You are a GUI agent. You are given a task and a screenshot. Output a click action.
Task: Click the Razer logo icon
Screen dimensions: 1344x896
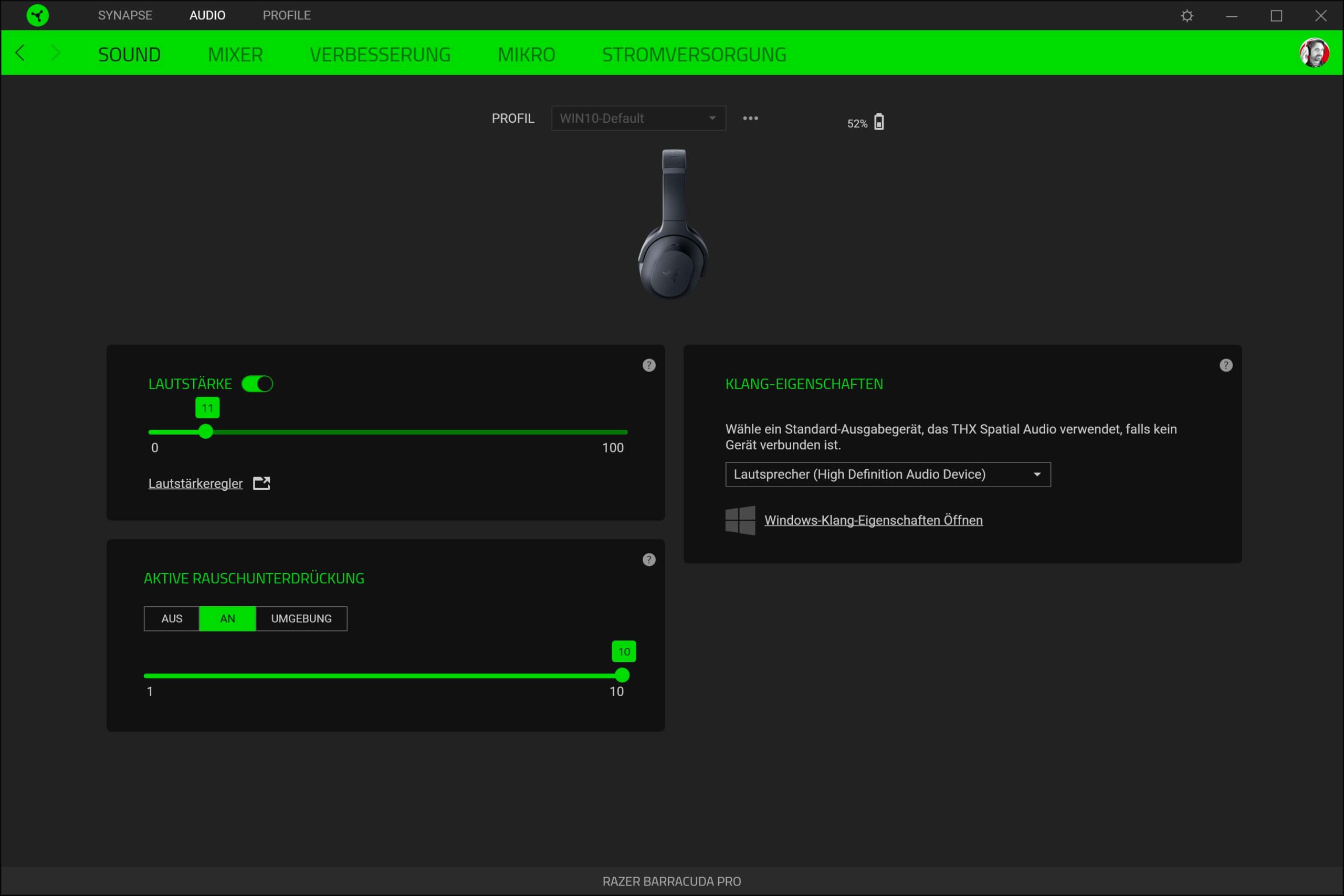pos(38,15)
